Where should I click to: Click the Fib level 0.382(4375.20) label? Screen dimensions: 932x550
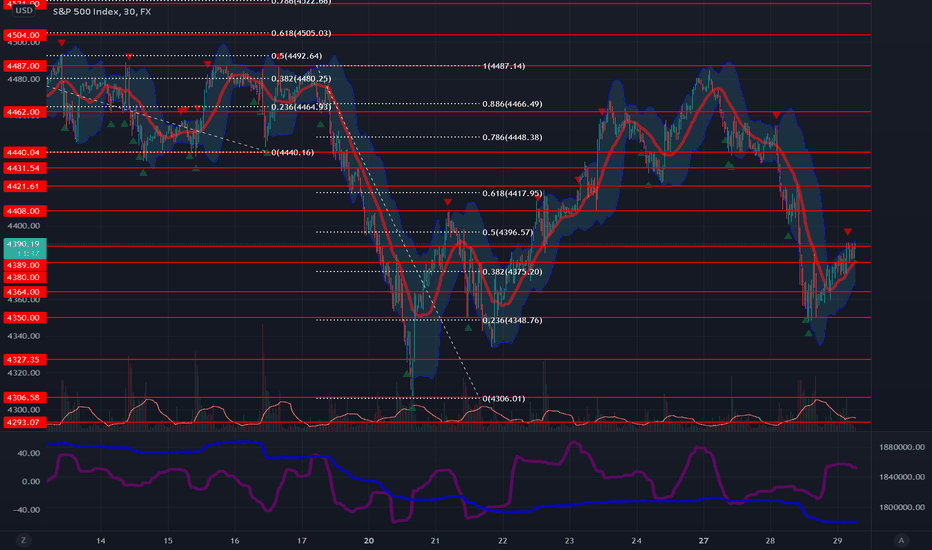click(512, 272)
